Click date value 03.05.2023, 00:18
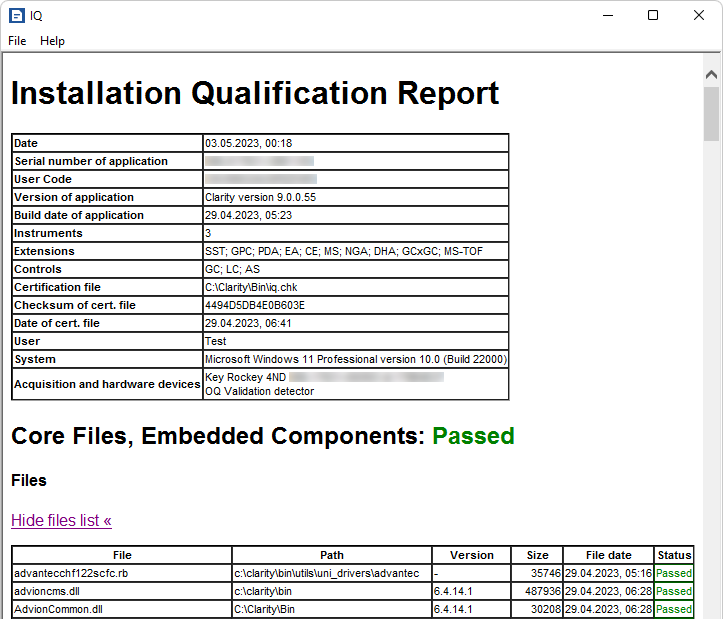Screen dimensions: 723x619 point(249,143)
